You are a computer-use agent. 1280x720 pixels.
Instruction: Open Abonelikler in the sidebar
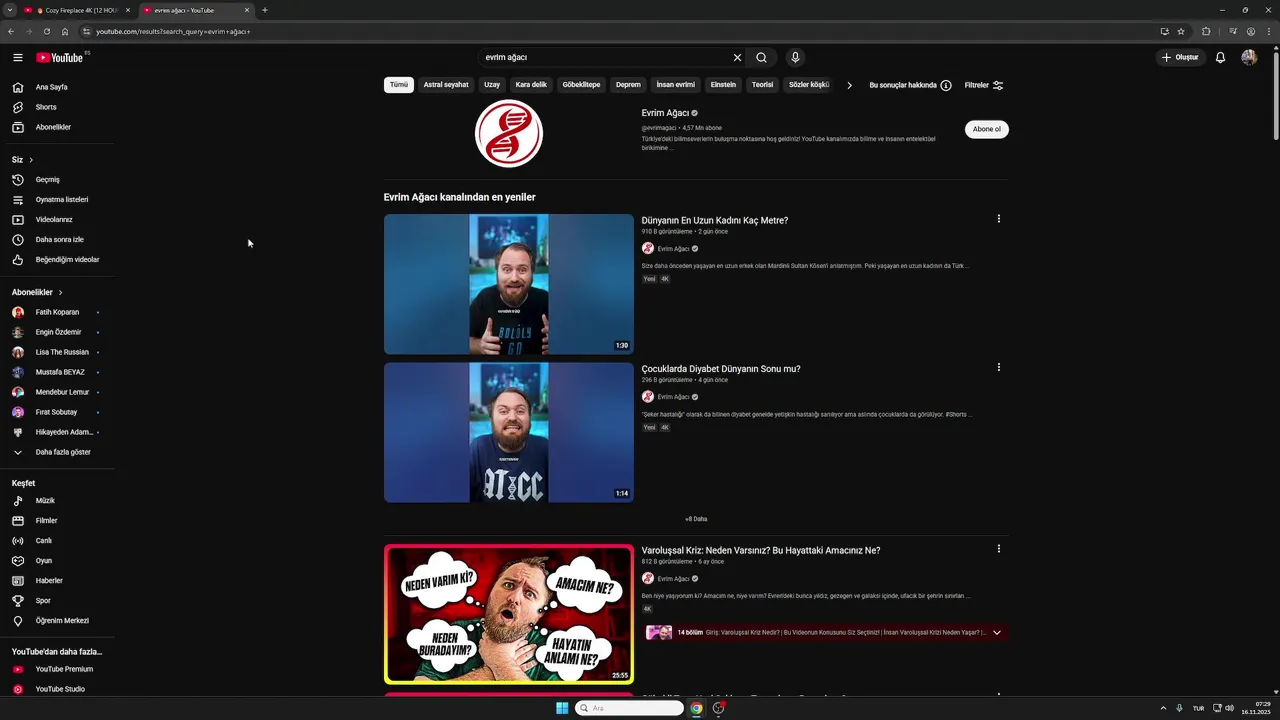55,127
